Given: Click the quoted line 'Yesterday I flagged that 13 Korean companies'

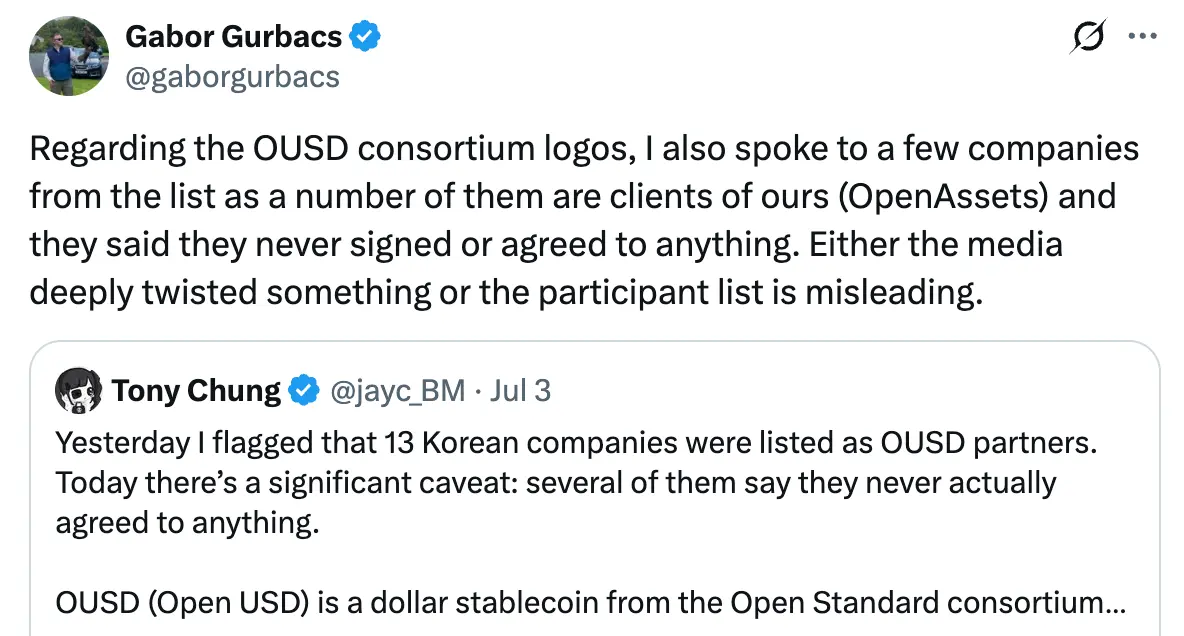Looking at the screenshot, I should coord(576,443).
